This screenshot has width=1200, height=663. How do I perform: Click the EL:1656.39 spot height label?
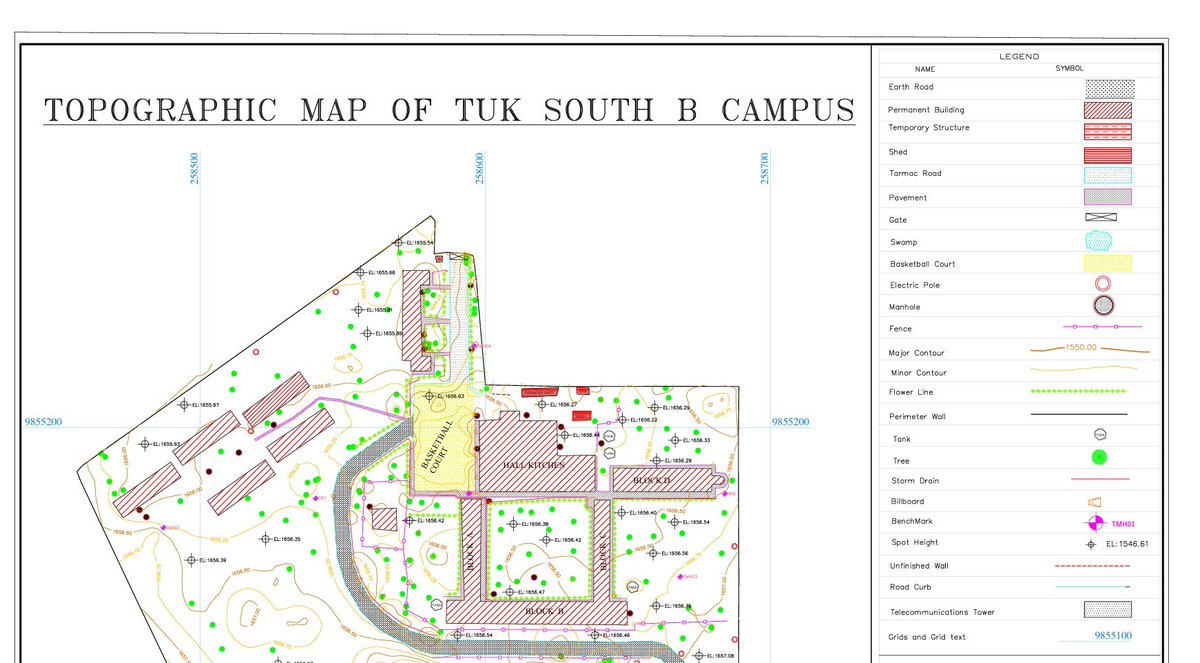[x=211, y=560]
